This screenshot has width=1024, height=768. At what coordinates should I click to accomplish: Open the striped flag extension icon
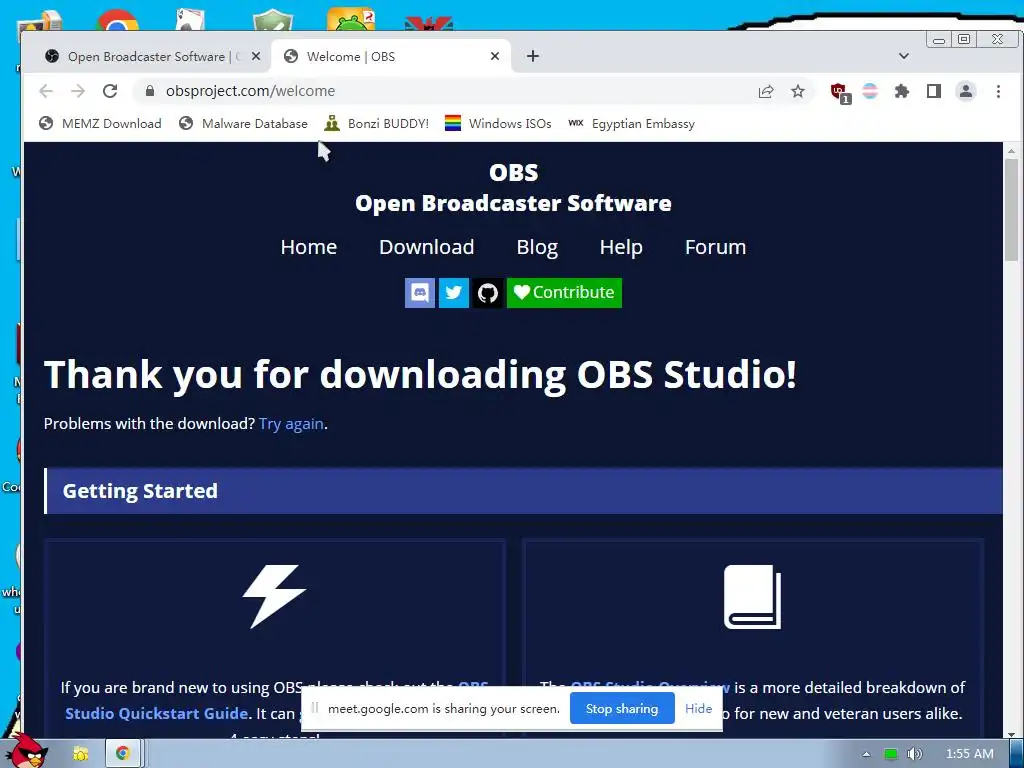pos(870,91)
